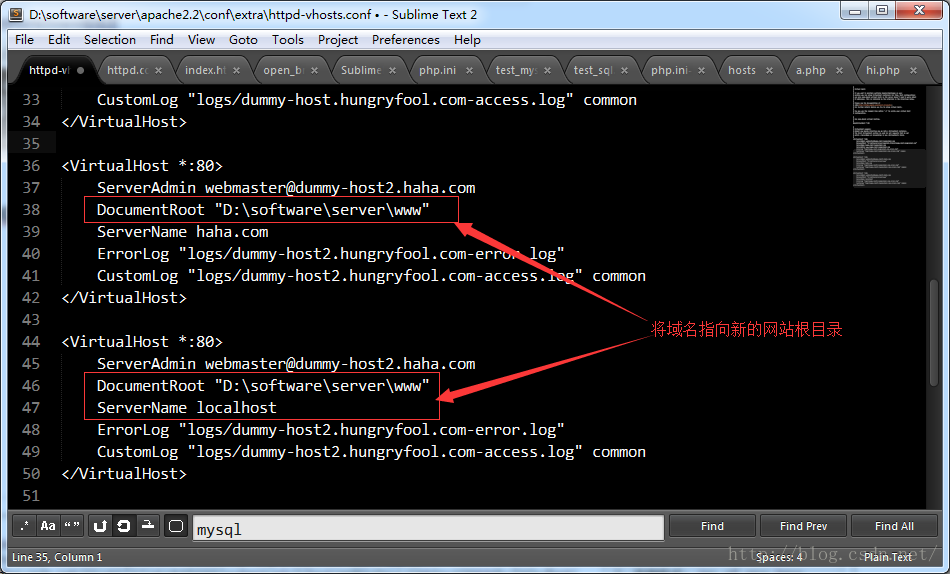Screen dimensions: 950x574
Task: Close the Sublime tab
Action: [393, 70]
